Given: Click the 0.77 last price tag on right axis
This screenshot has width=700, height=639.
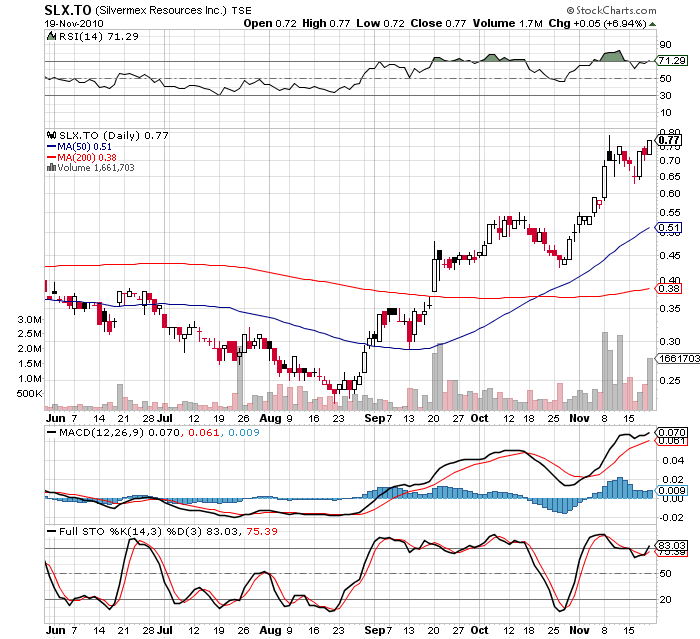Looking at the screenshot, I should (x=668, y=140).
